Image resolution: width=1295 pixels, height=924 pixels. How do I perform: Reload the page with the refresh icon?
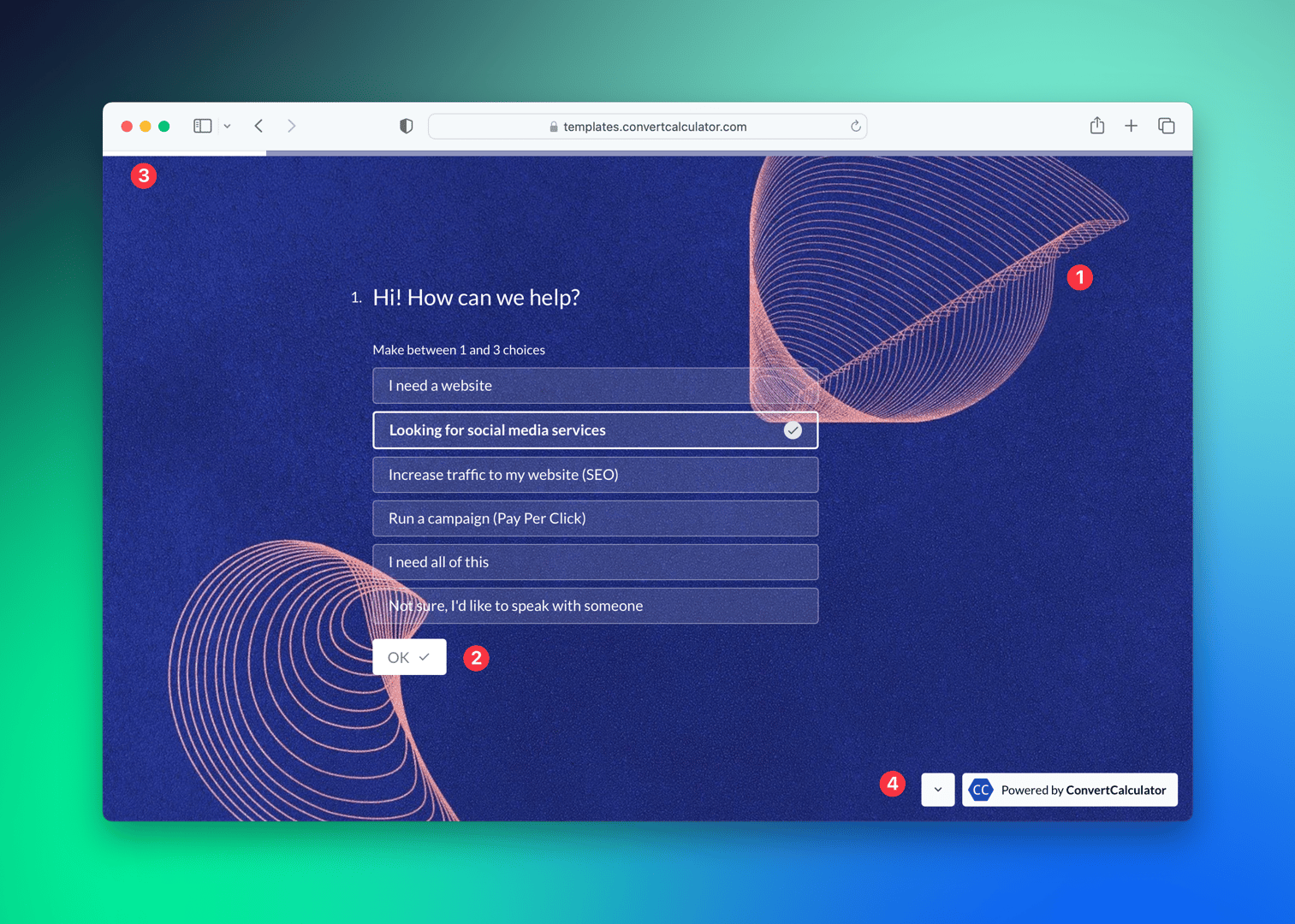coord(855,126)
